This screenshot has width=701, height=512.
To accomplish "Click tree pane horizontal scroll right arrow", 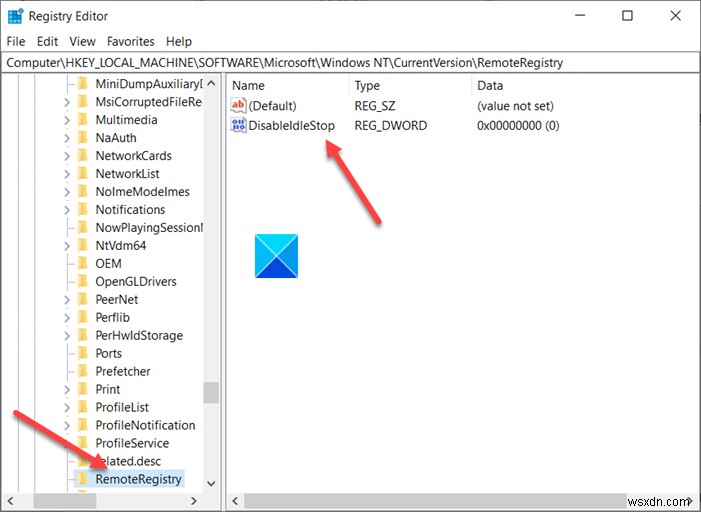I will tap(194, 501).
